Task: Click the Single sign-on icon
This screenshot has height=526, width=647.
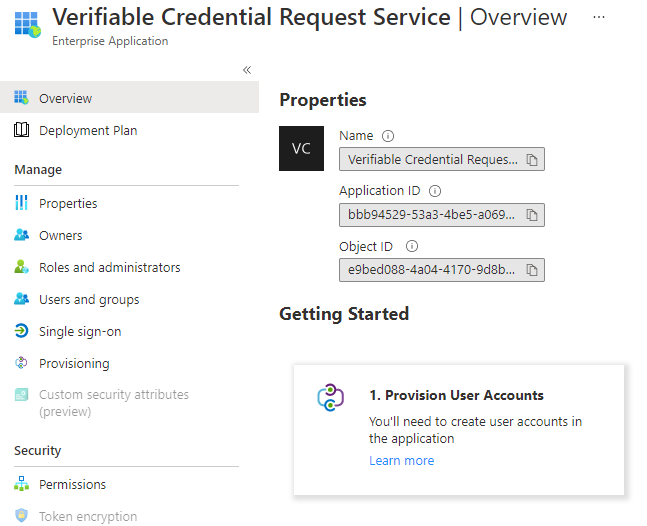Action: click(22, 331)
